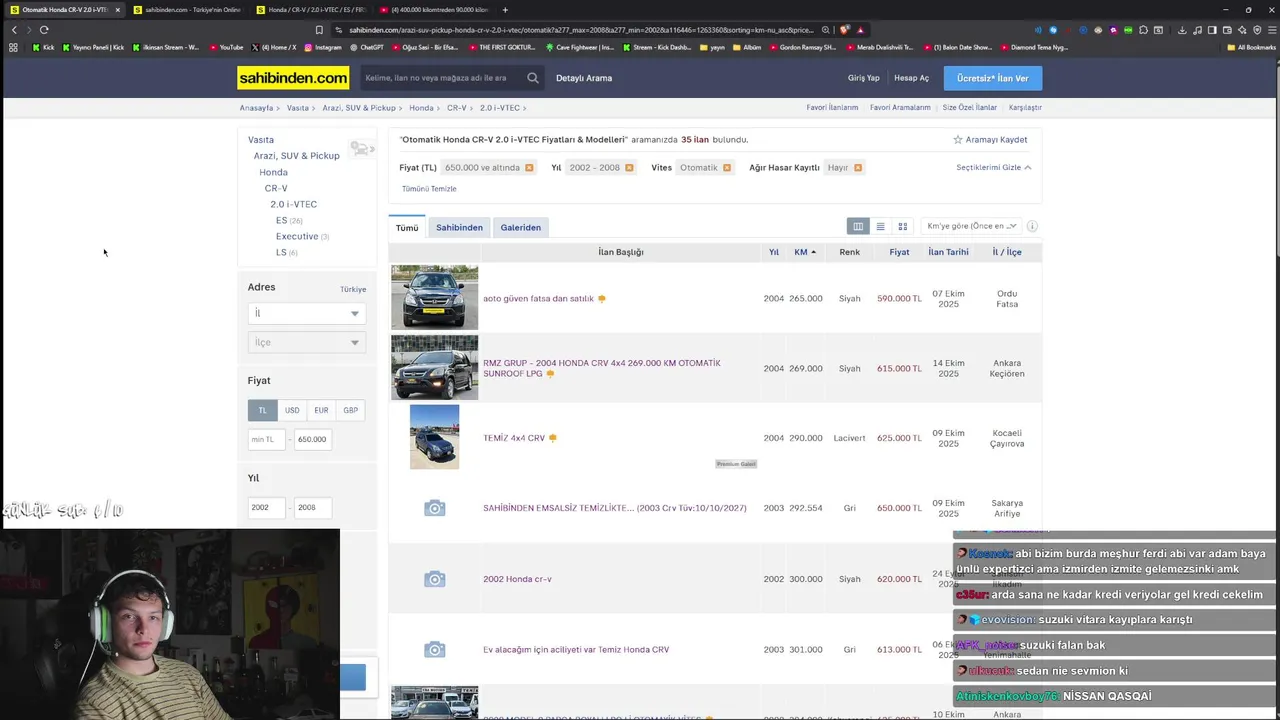Click Tümünü Temizle to clear filters
This screenshot has width=1280, height=720.
coord(429,189)
